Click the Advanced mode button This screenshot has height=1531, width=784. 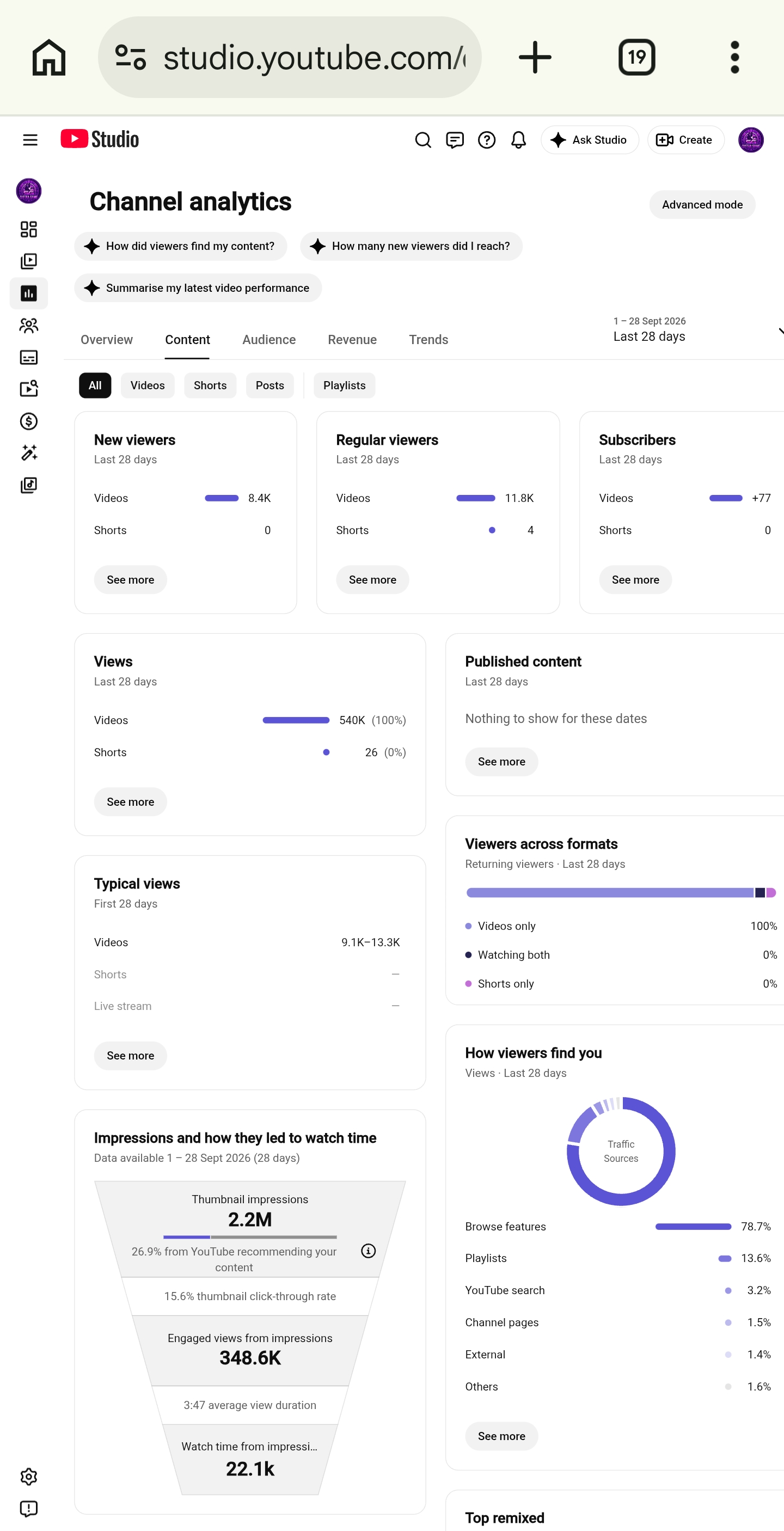702,205
